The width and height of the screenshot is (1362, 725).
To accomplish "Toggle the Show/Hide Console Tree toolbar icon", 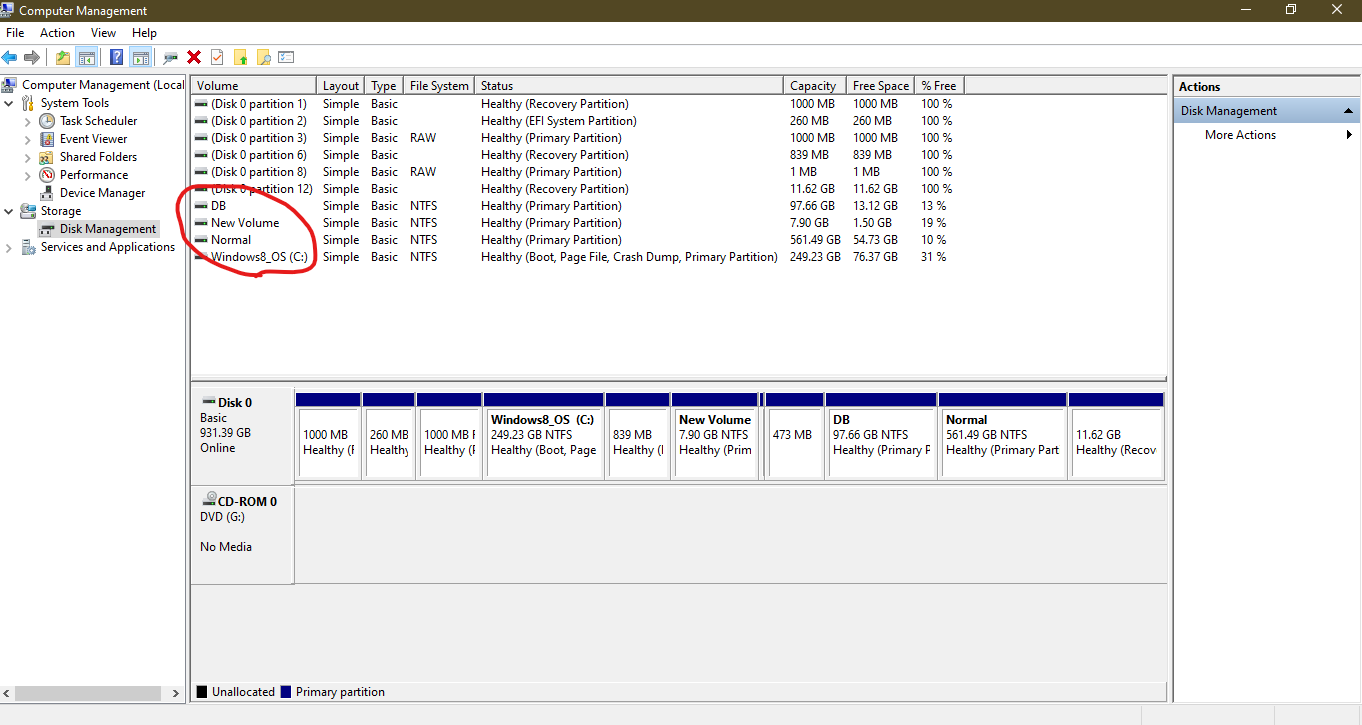I will (87, 58).
